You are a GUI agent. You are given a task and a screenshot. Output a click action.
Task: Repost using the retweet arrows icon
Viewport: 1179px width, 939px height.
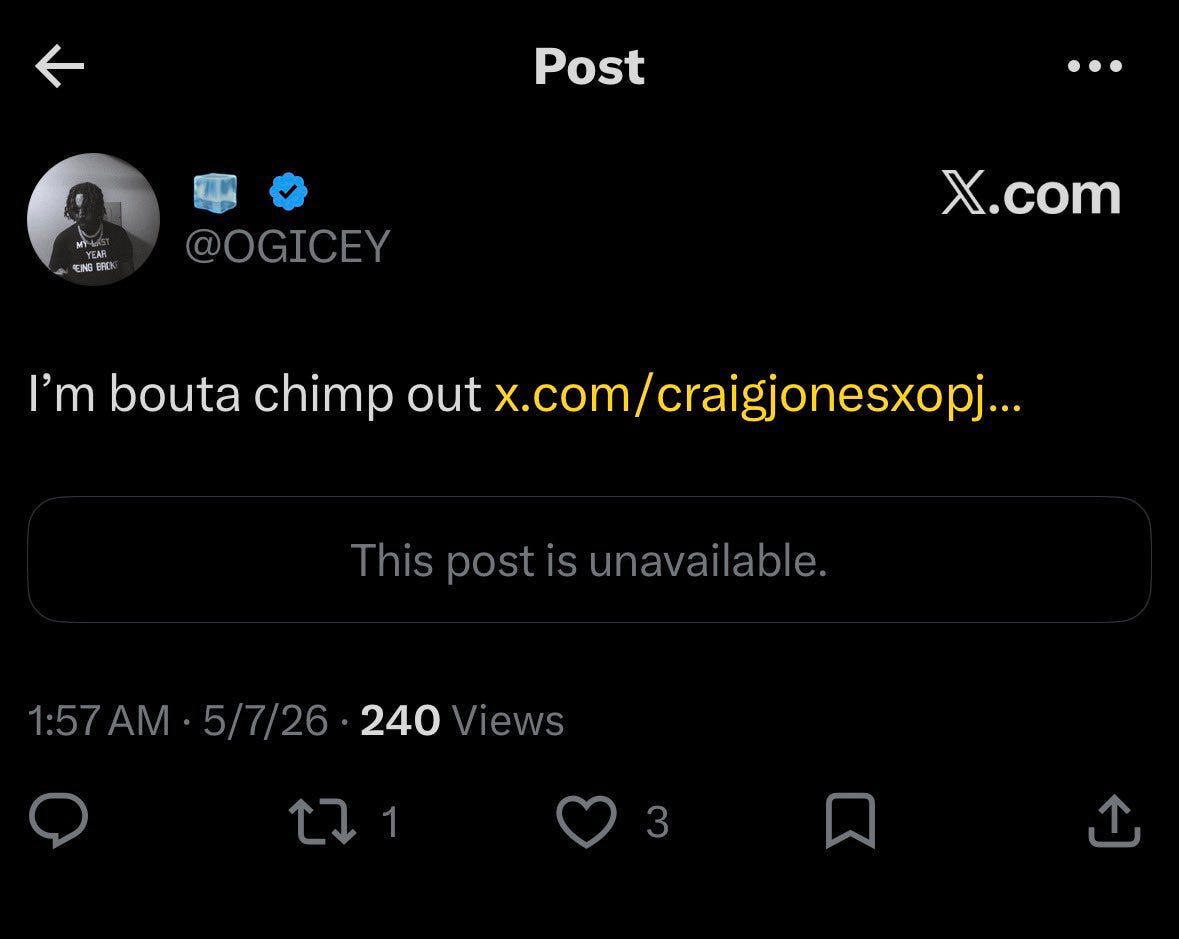tap(323, 821)
